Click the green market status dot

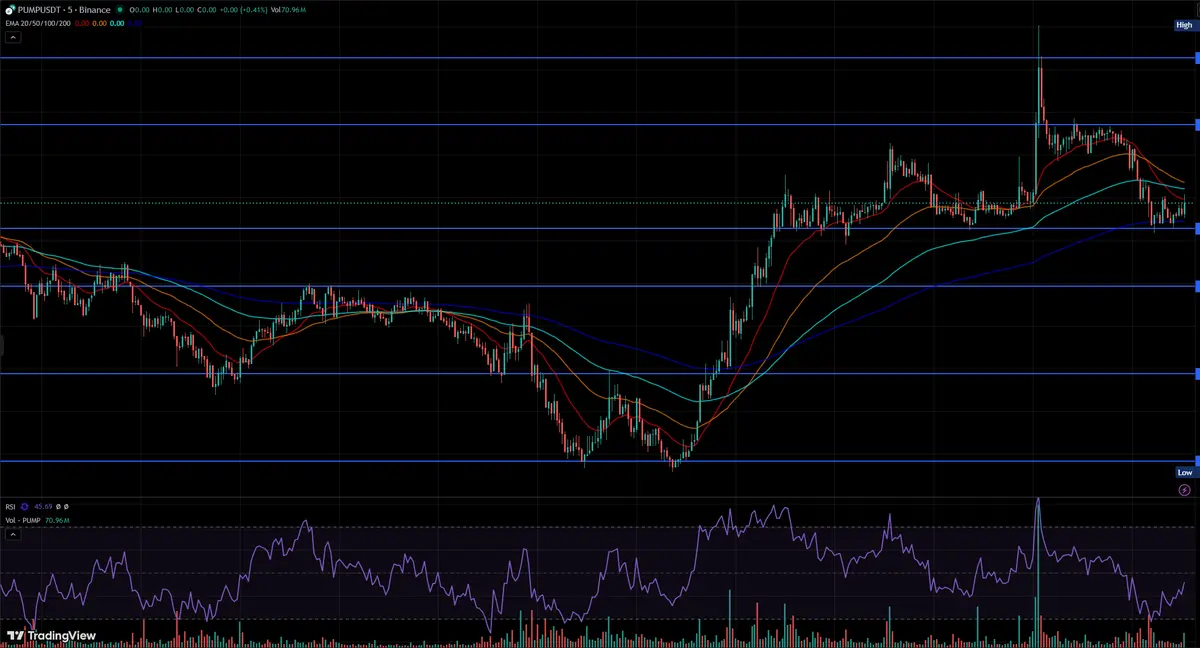coord(120,10)
